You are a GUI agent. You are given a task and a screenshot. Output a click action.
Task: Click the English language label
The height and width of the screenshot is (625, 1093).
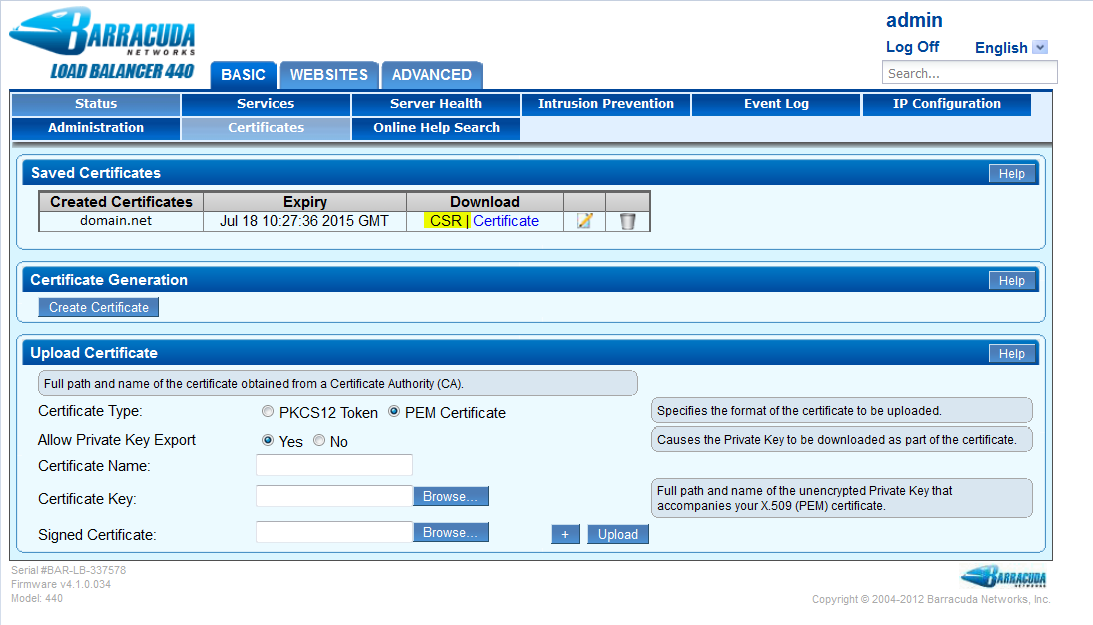point(1001,47)
